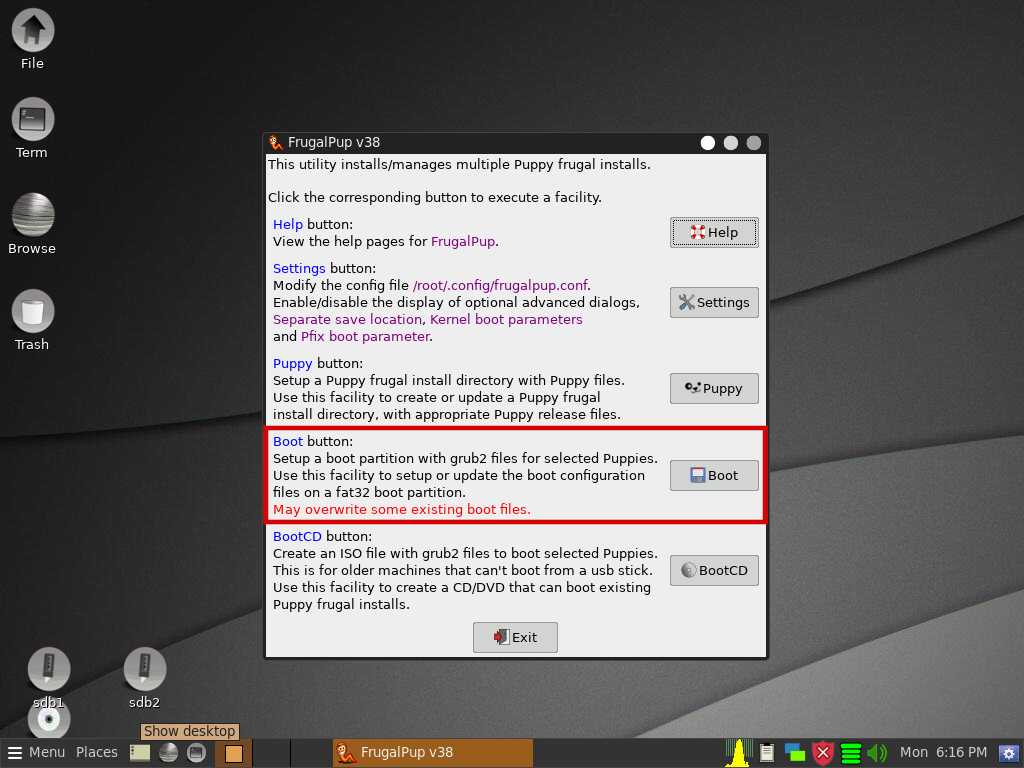
Task: Select the FrugalPup v38 taskbar entry
Action: 432,752
